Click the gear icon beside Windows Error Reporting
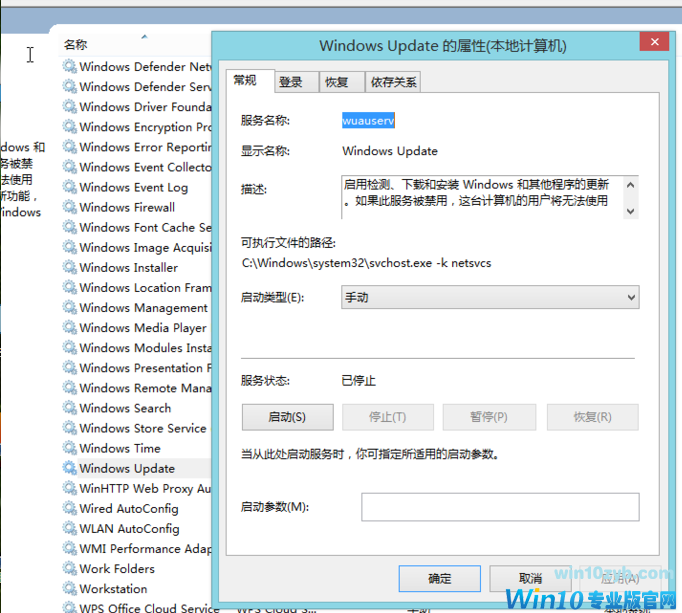This screenshot has height=613, width=682. pos(69,146)
